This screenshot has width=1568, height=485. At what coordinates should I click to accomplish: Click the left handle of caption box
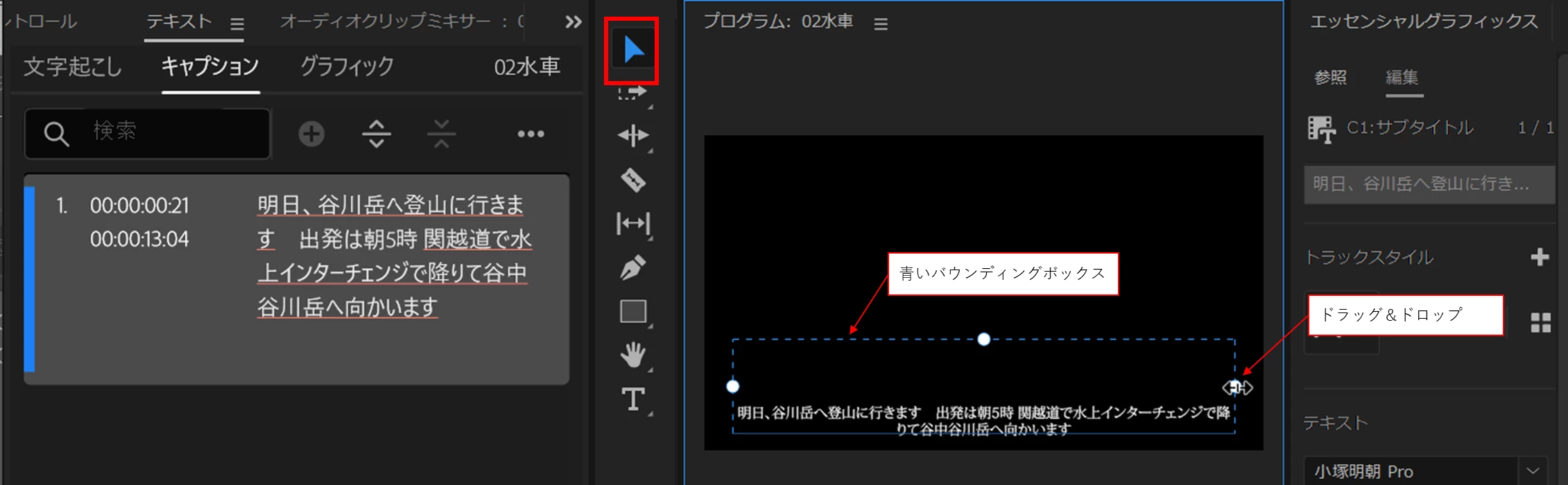click(732, 387)
